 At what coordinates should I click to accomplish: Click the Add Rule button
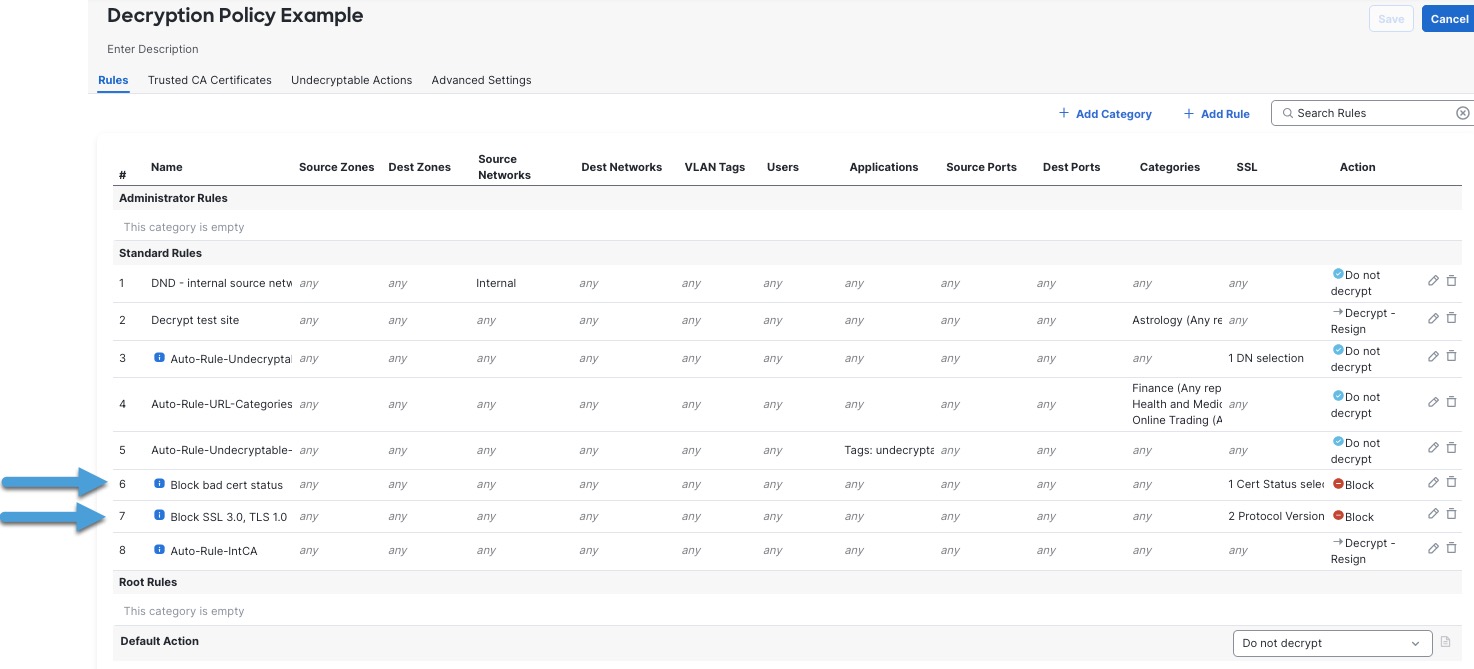pyautogui.click(x=1216, y=114)
